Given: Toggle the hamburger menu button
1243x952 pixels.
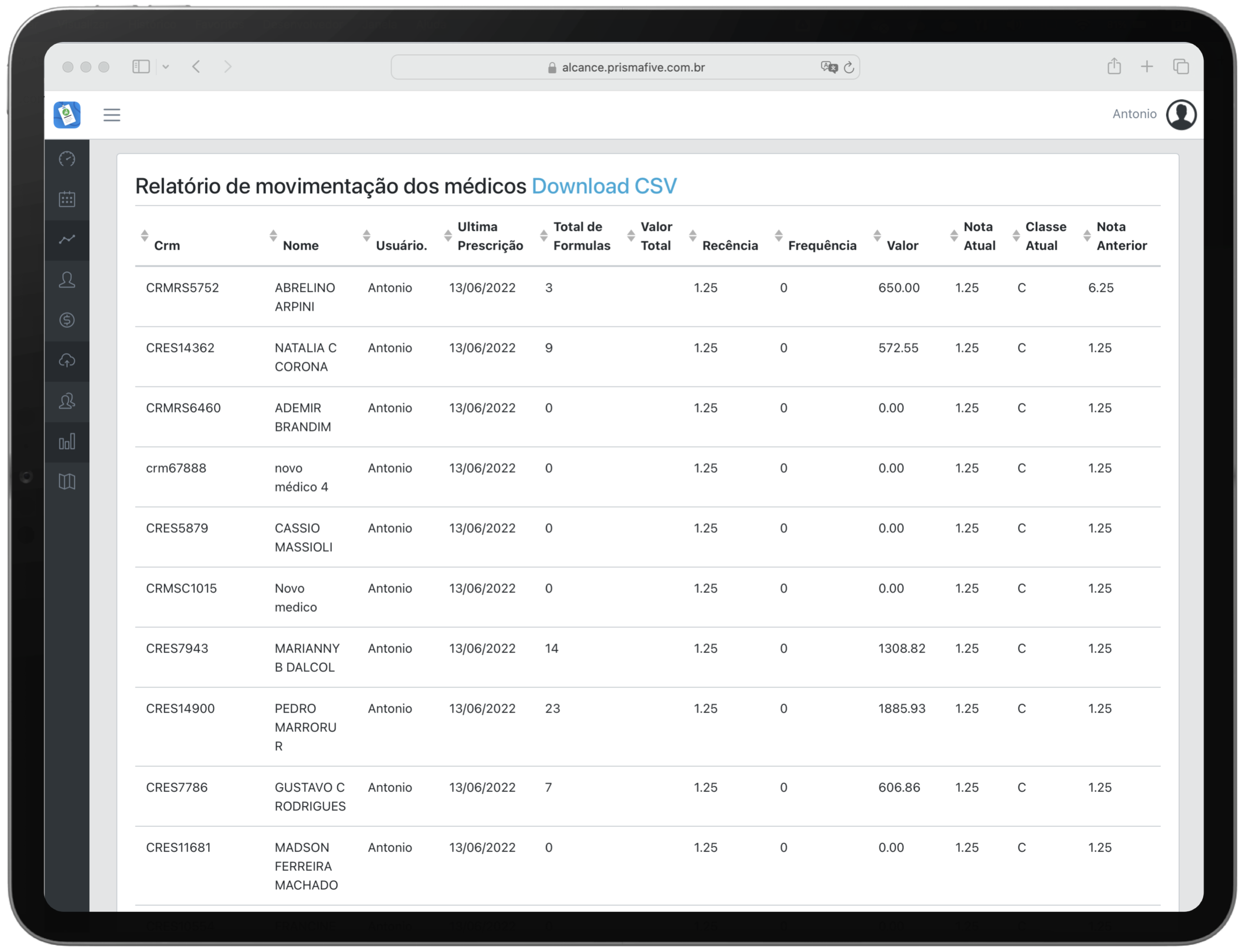Looking at the screenshot, I should [x=112, y=115].
